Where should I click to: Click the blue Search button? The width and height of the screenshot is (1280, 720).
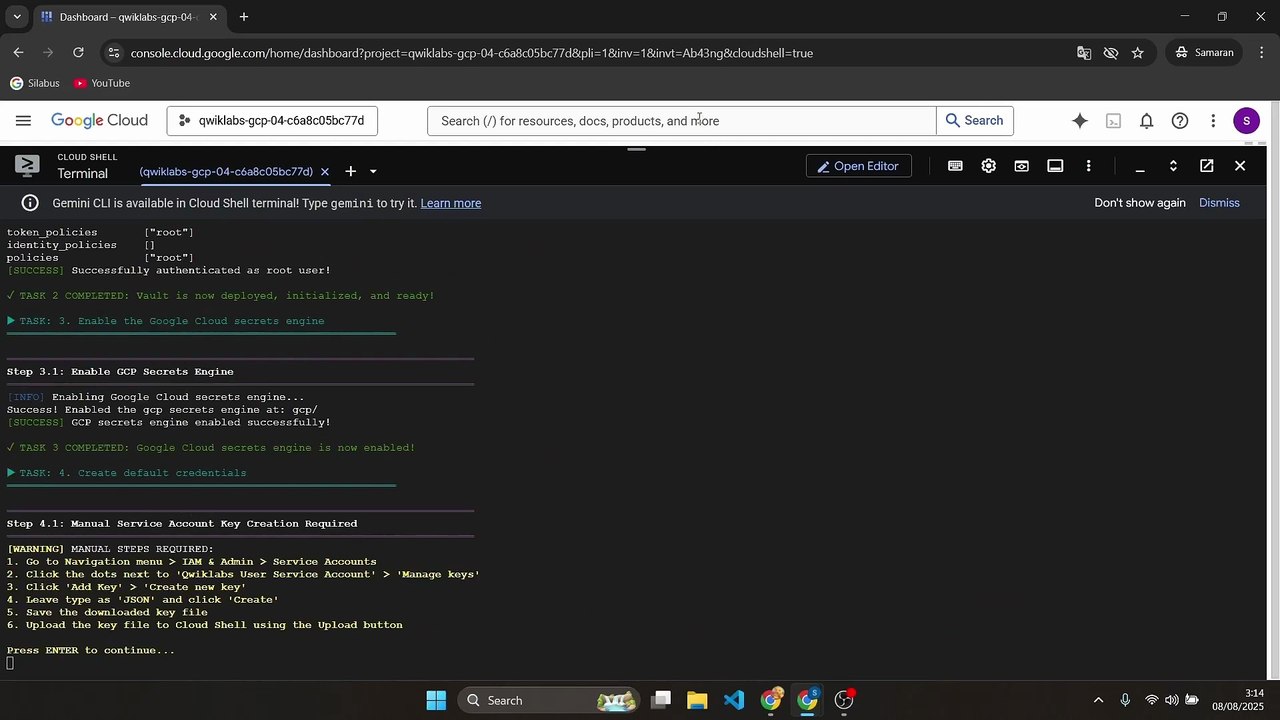(x=975, y=121)
